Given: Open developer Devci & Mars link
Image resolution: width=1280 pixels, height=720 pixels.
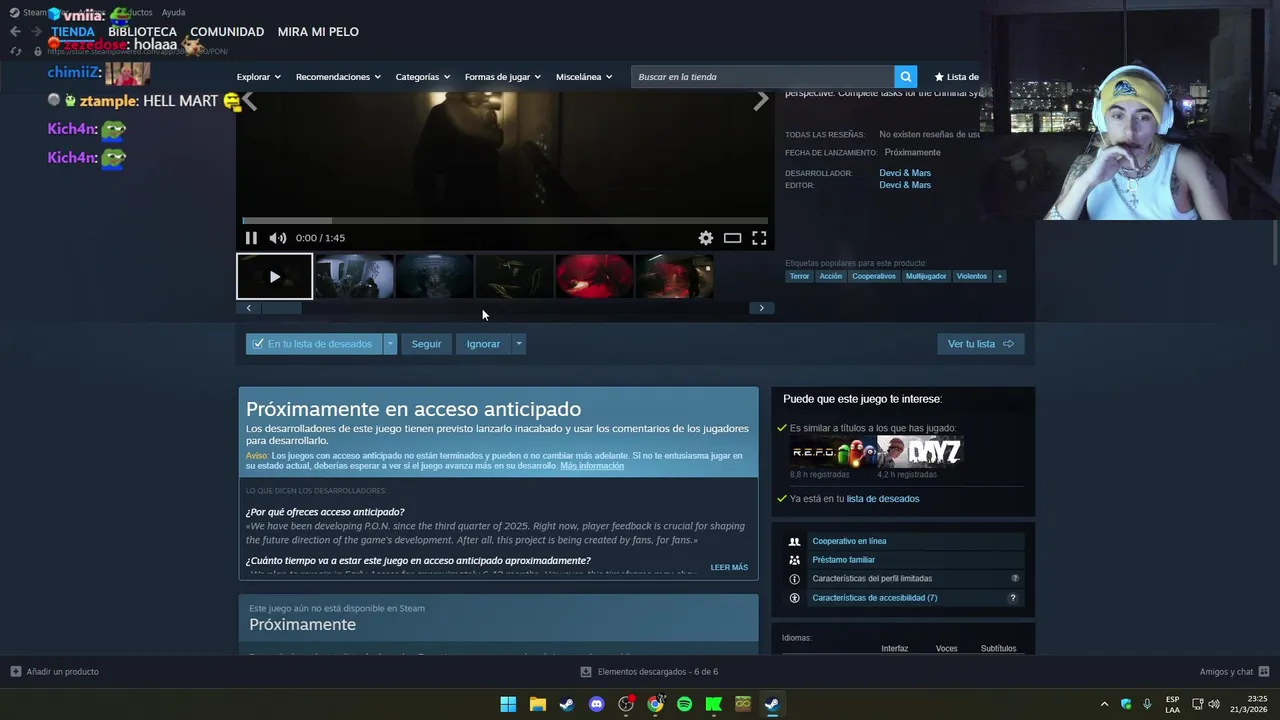Looking at the screenshot, I should point(905,173).
